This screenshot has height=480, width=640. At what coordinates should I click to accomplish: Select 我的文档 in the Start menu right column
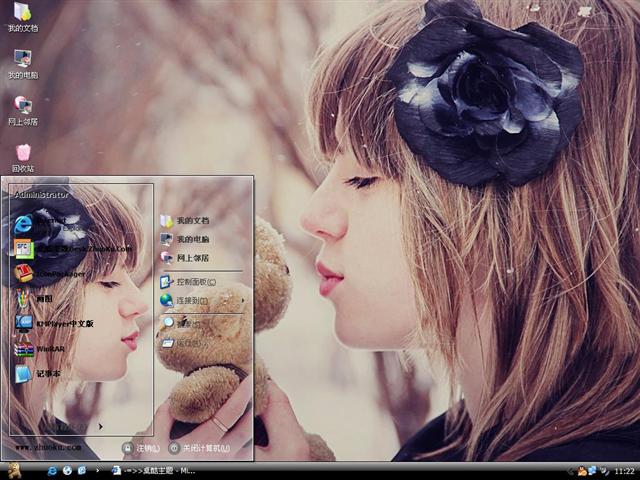click(x=185, y=220)
